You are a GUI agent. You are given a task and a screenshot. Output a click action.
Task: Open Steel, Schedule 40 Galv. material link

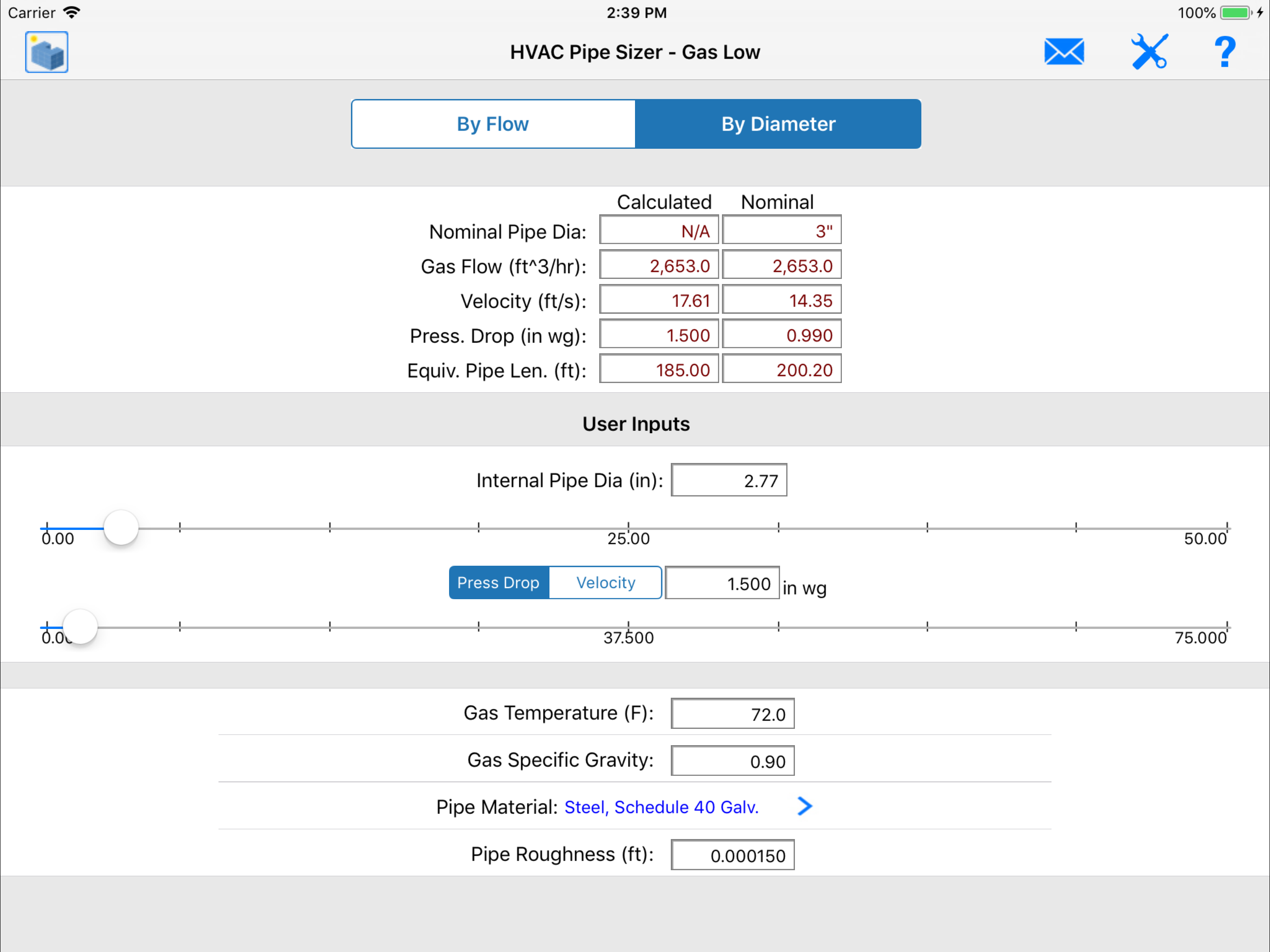661,807
